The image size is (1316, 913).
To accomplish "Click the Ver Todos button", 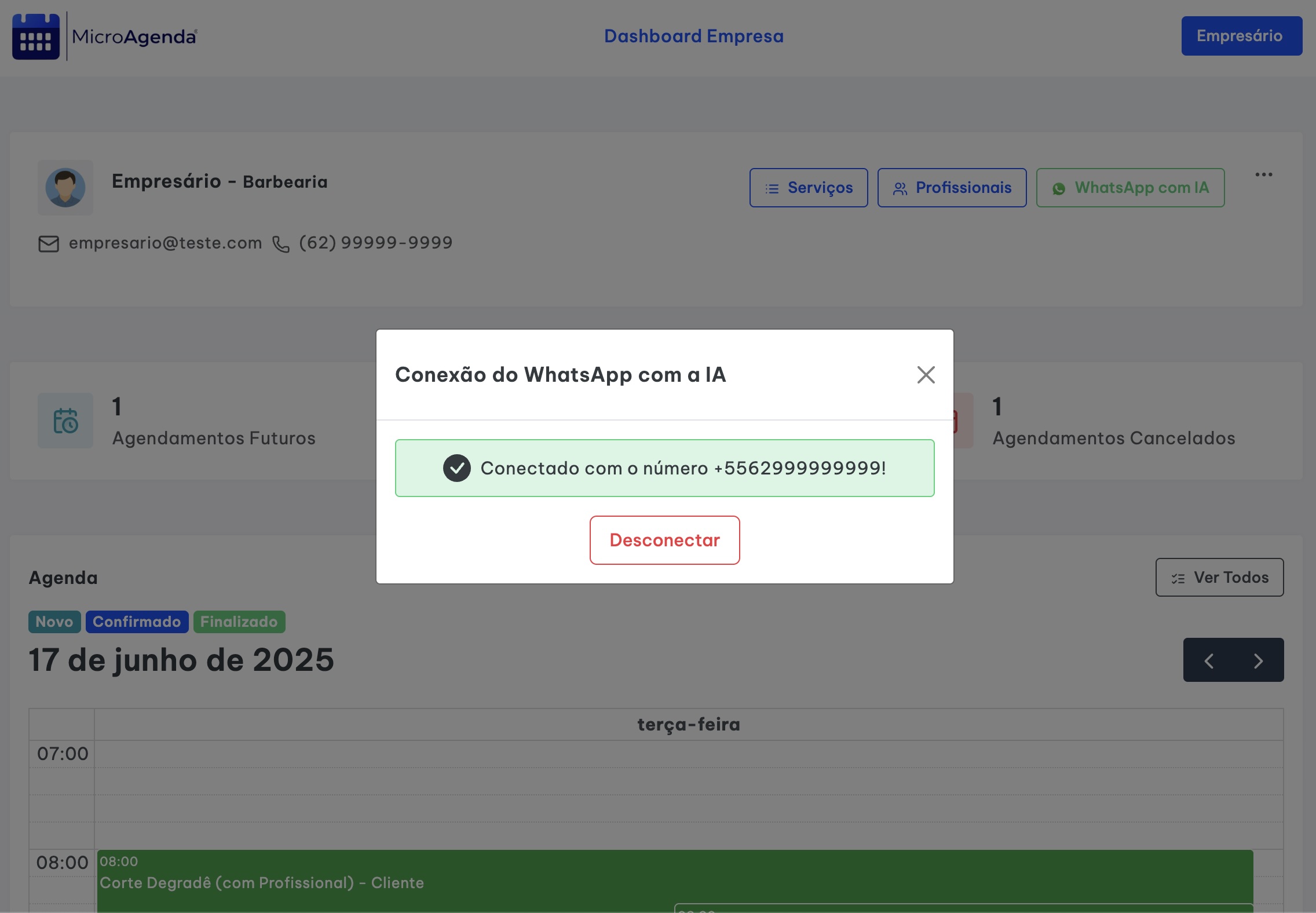I will [x=1219, y=577].
